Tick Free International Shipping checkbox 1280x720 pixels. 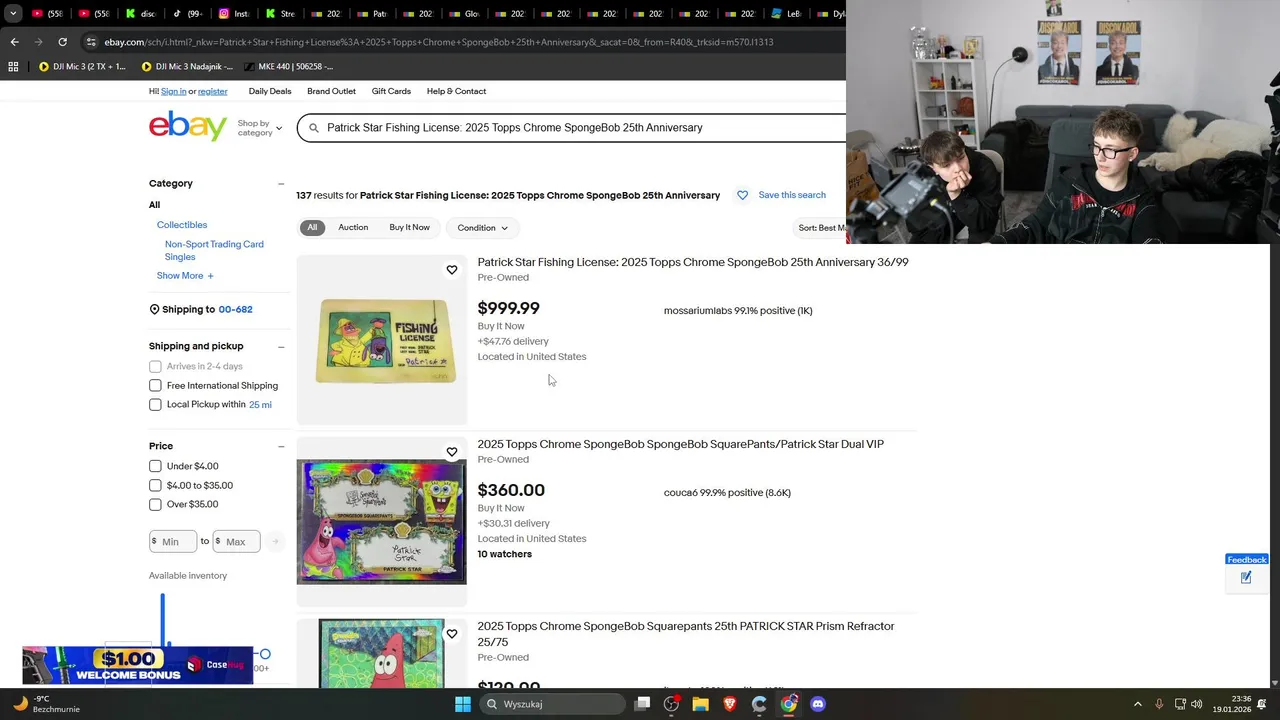155,386
